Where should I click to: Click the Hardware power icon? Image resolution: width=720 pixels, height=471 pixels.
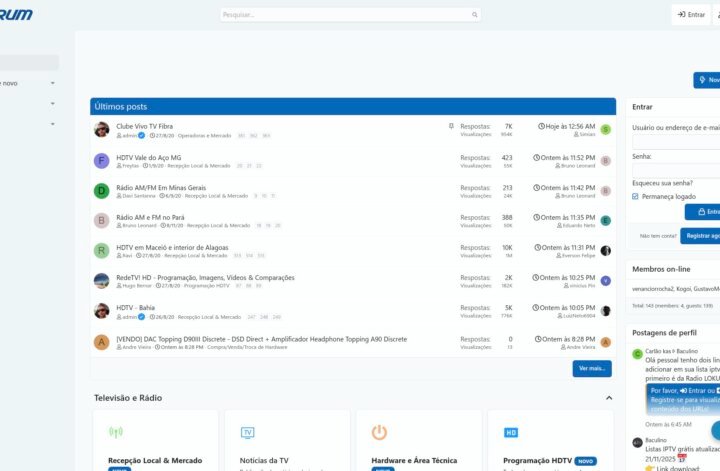tap(379, 432)
